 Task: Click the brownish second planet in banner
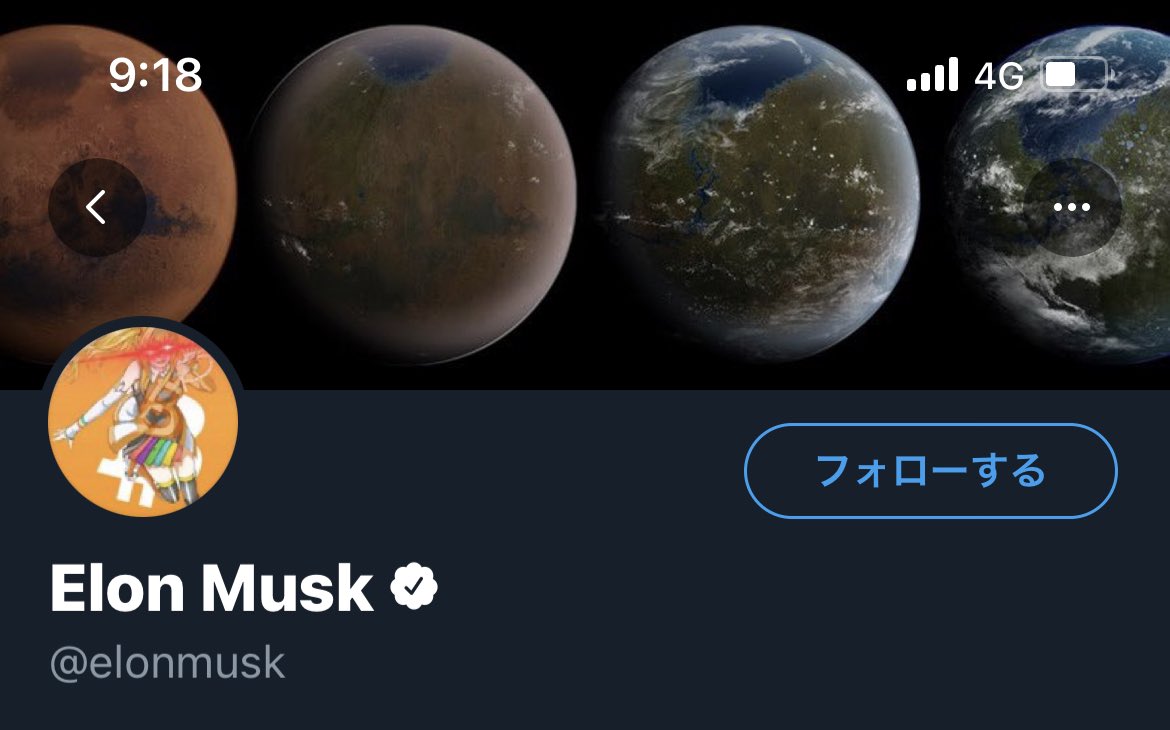point(413,194)
